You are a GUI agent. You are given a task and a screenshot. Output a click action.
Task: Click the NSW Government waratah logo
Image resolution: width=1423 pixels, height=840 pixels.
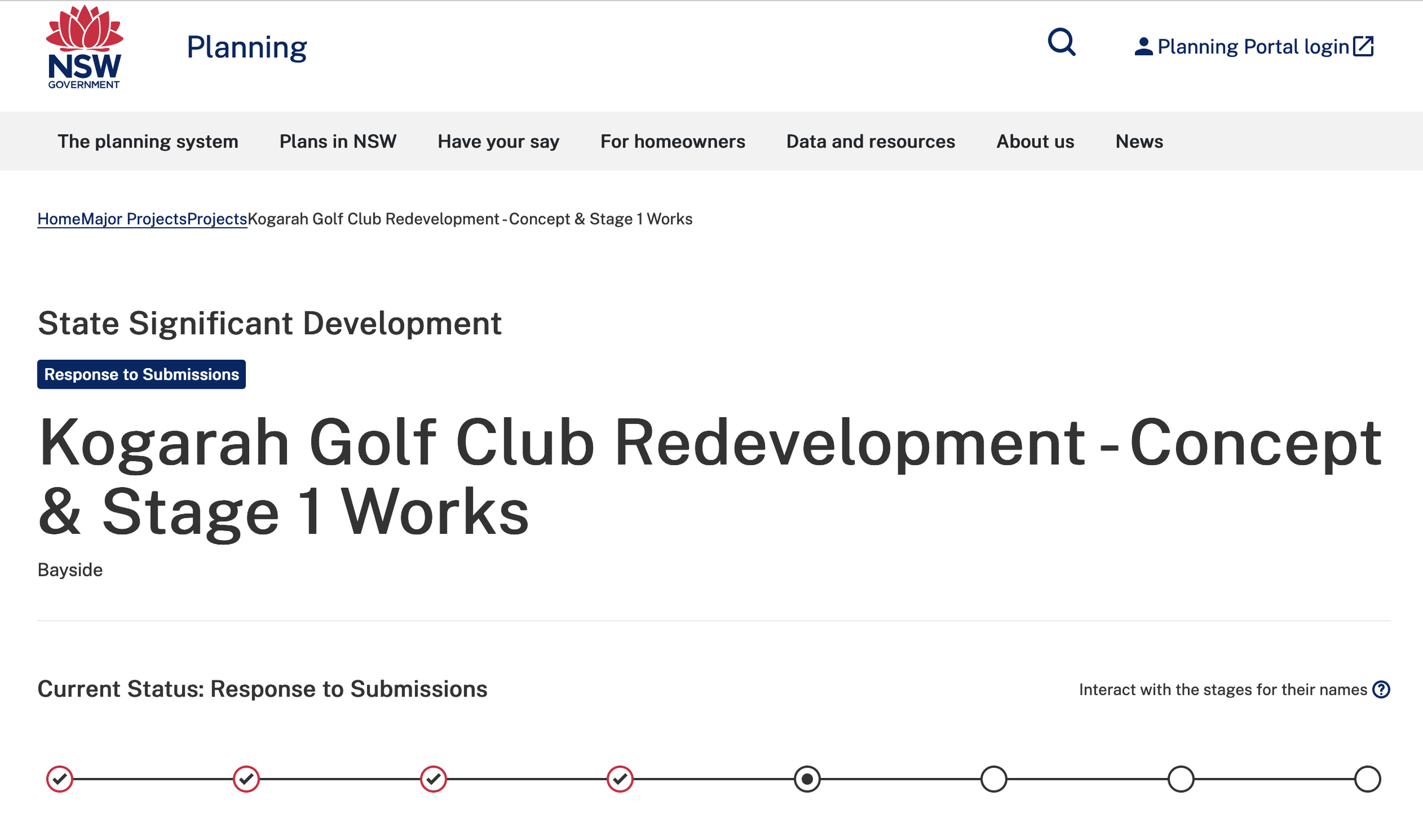[84, 47]
